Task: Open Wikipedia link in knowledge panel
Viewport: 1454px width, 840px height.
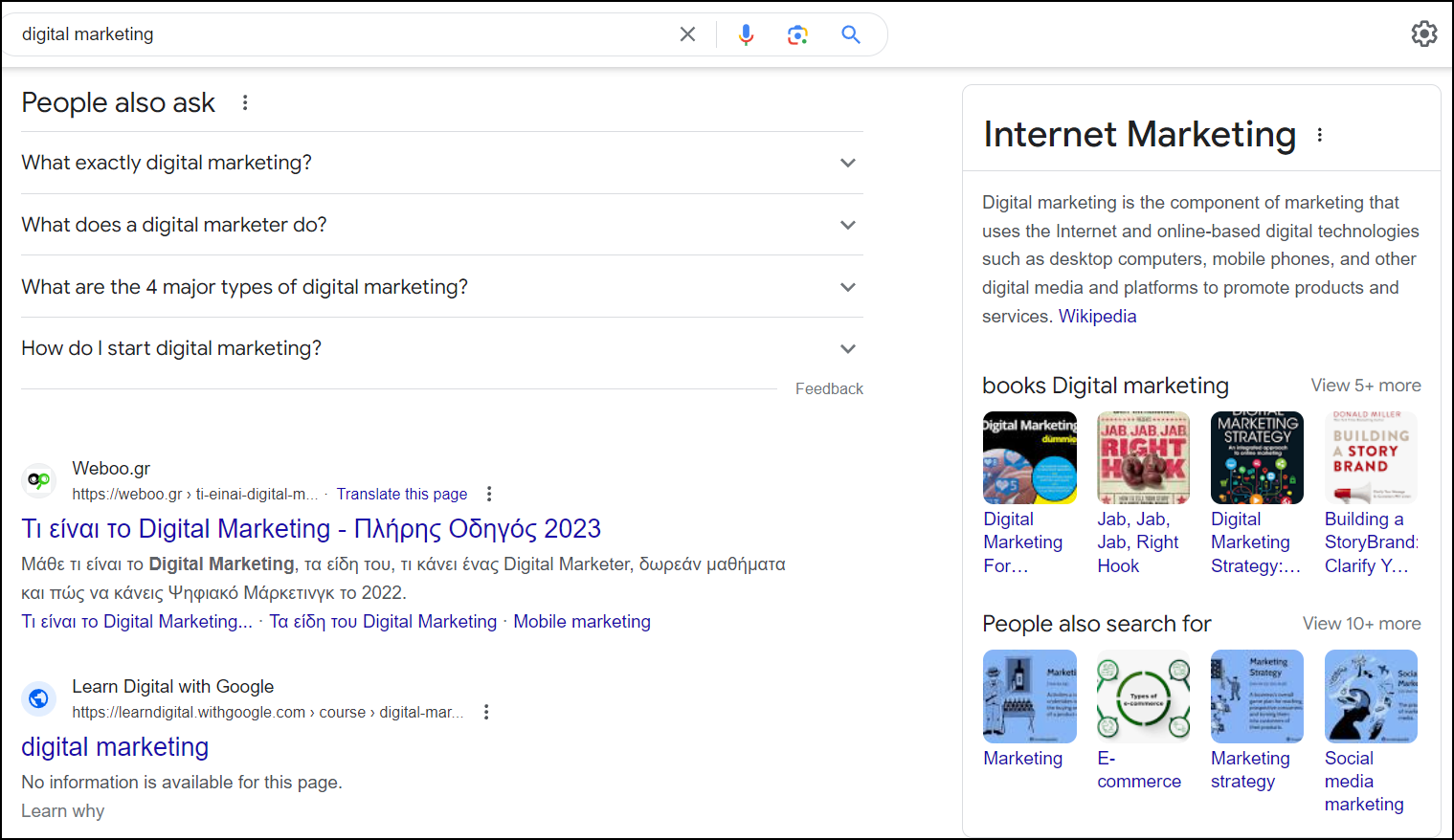Action: pos(1097,317)
